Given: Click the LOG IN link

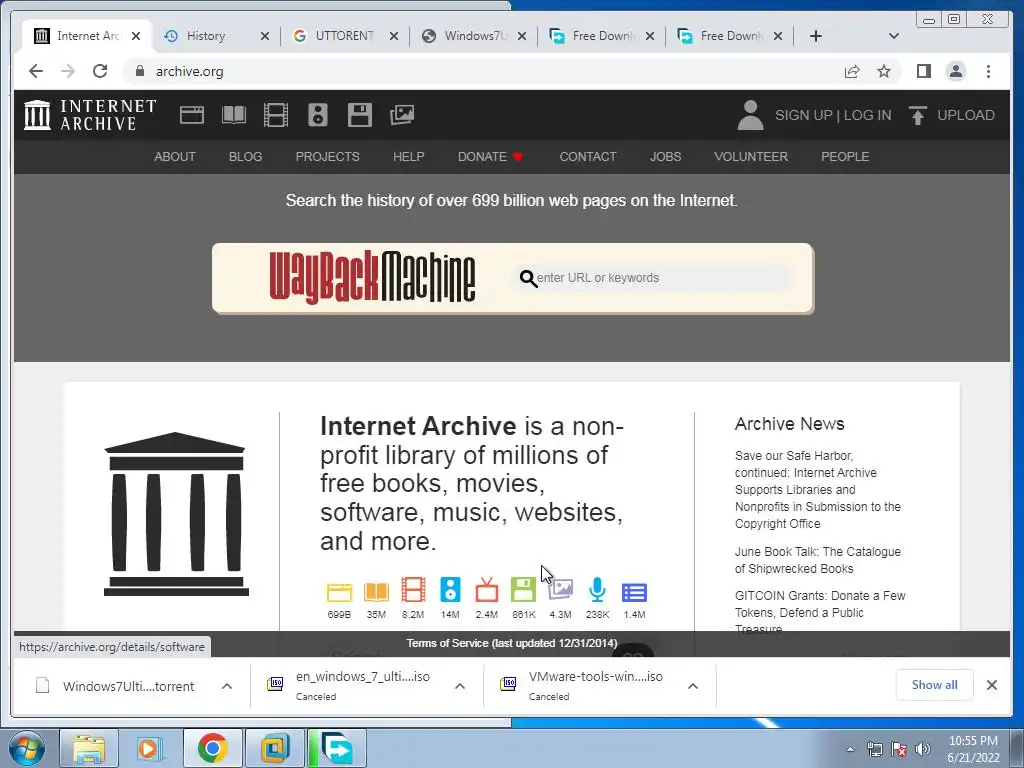Looking at the screenshot, I should pos(867,115).
